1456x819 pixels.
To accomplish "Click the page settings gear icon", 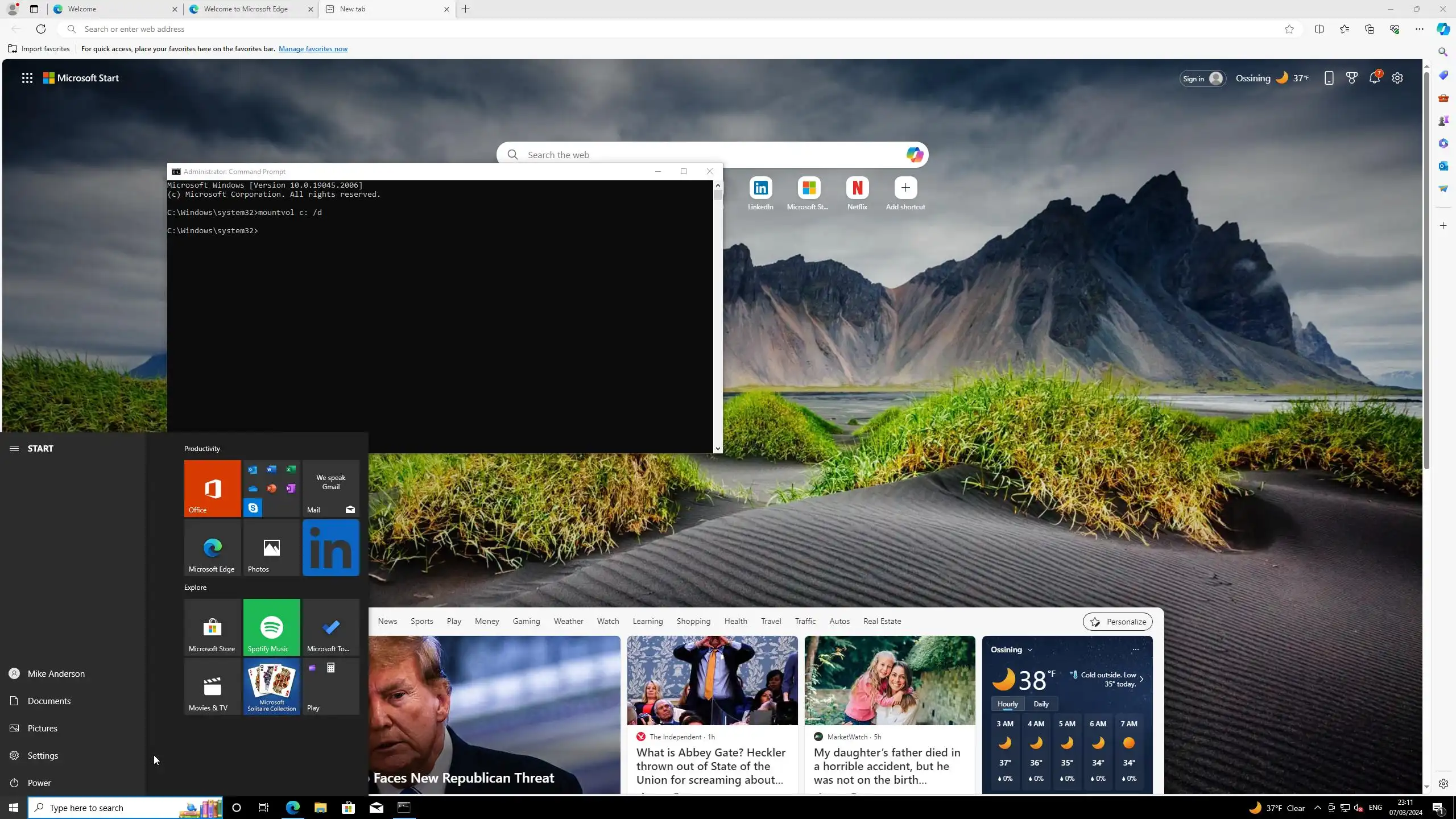I will tap(1397, 78).
